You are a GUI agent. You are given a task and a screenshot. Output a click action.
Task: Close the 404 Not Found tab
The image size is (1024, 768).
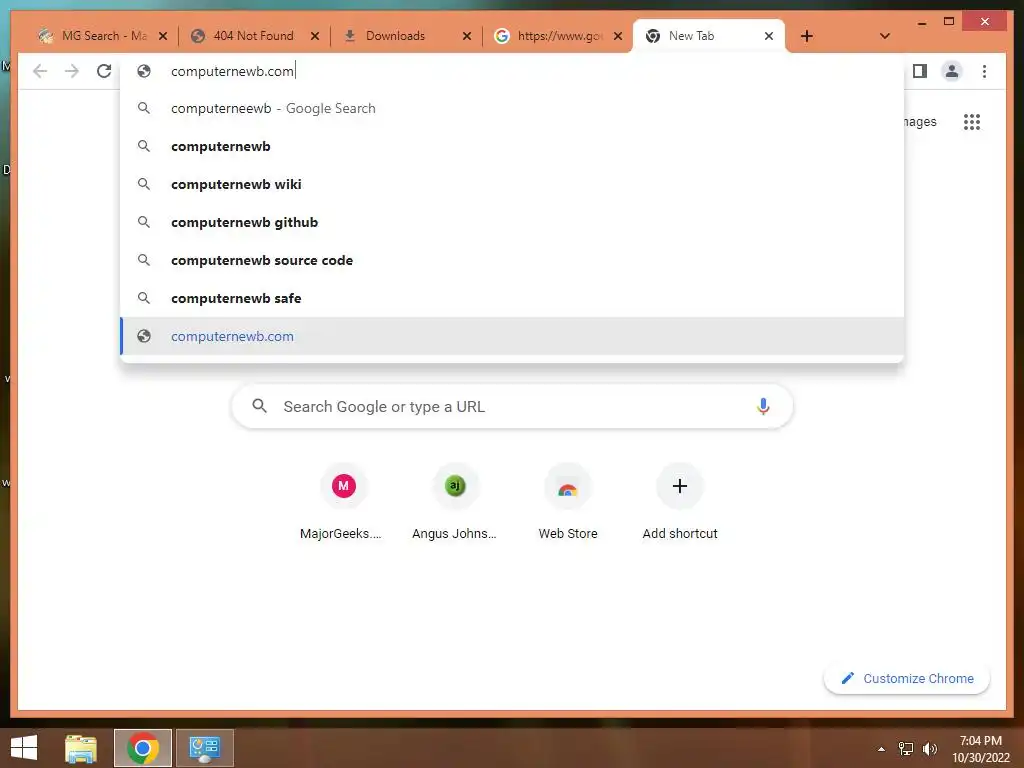(x=315, y=36)
